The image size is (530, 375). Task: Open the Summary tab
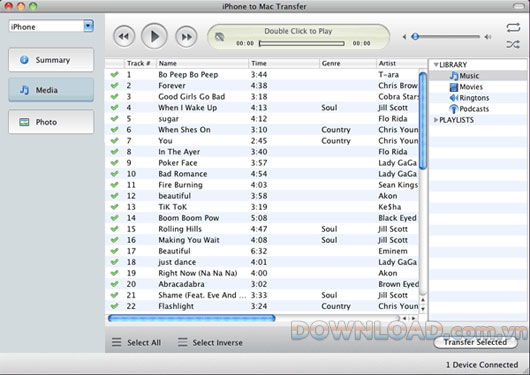[x=51, y=60]
